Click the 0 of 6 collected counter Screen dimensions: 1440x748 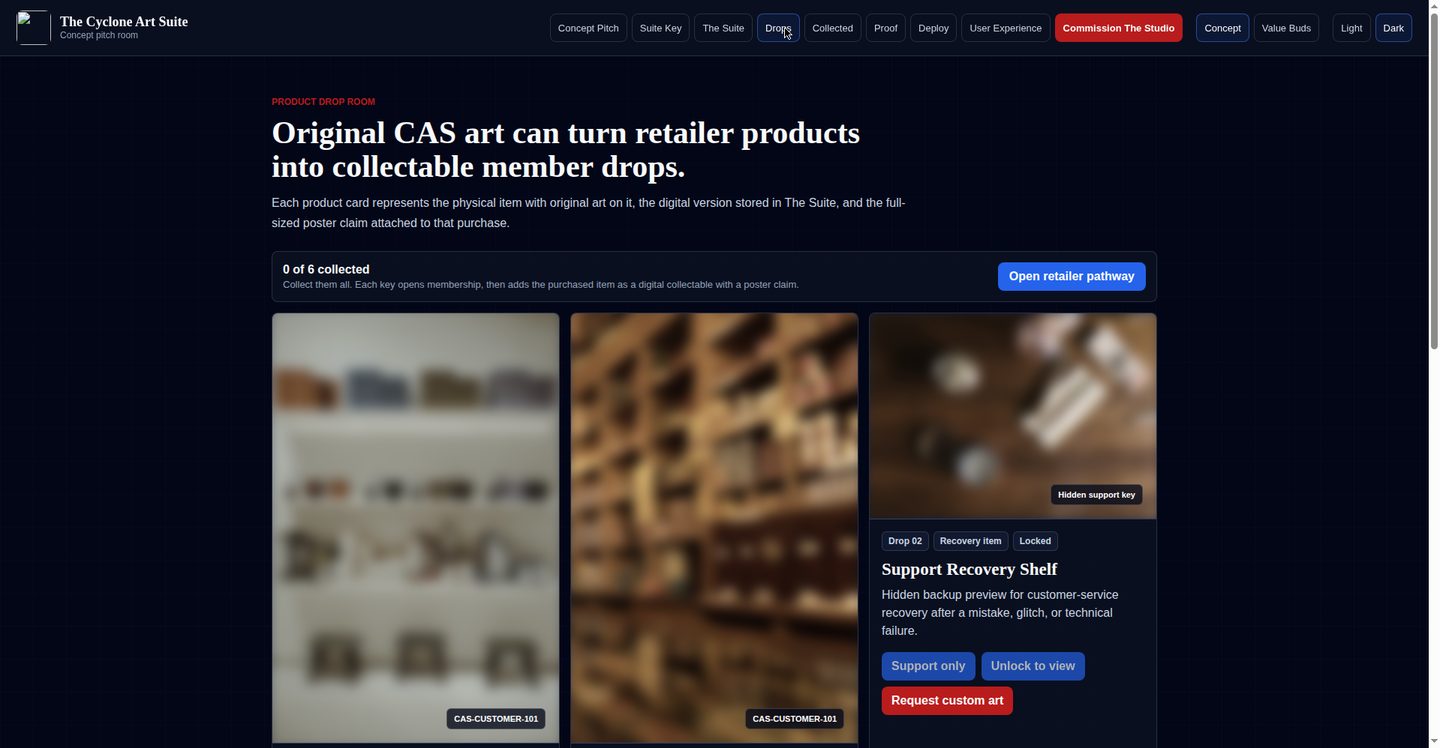[326, 269]
